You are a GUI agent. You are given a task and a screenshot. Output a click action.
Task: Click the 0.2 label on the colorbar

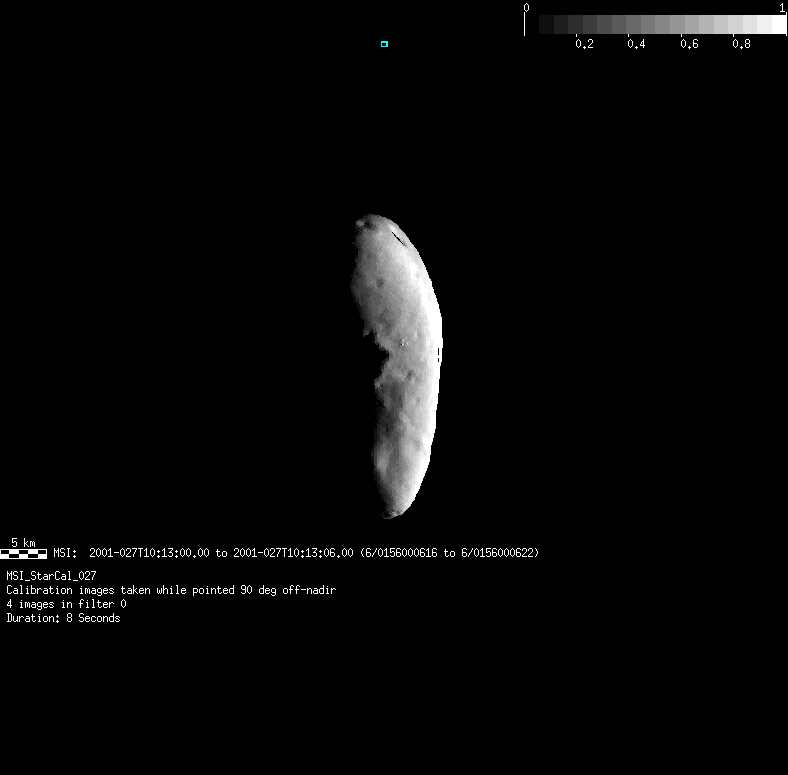(584, 44)
